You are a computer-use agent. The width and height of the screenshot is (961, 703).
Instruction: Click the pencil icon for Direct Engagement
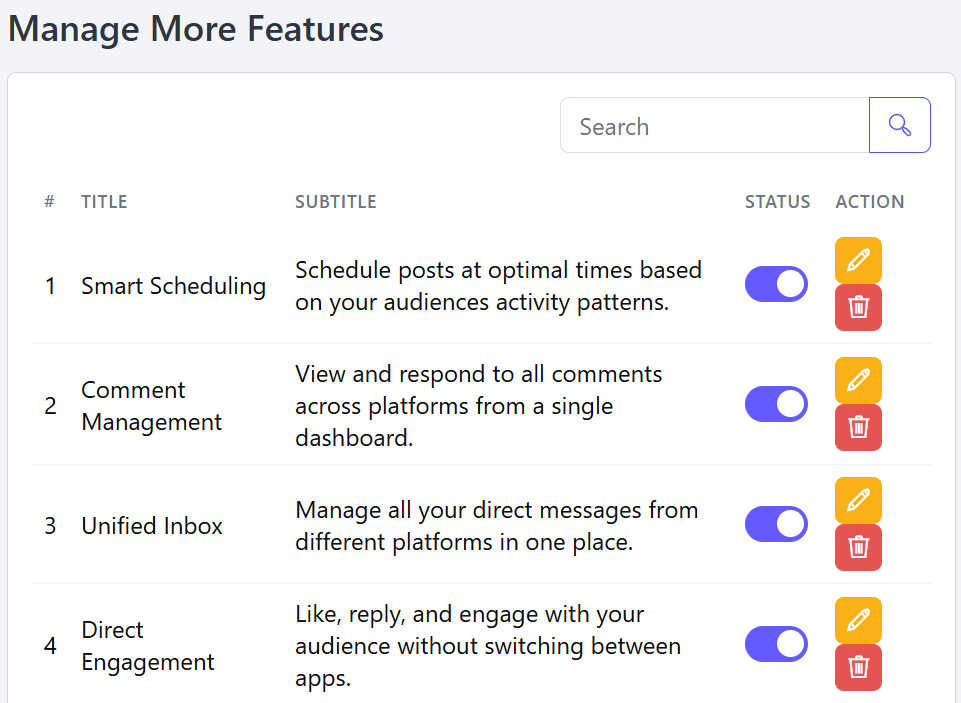tap(858, 621)
